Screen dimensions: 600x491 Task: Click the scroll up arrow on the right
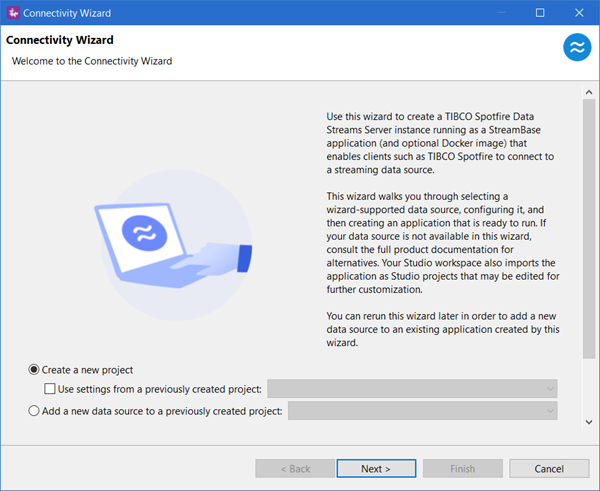point(589,94)
